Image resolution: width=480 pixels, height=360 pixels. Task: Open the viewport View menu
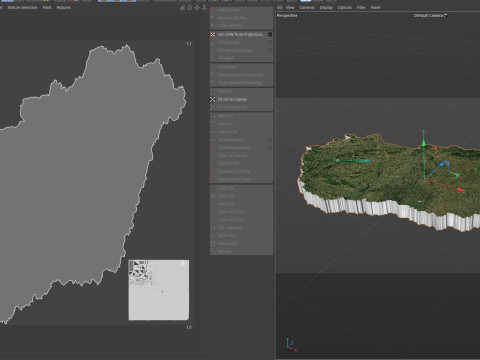coord(290,7)
